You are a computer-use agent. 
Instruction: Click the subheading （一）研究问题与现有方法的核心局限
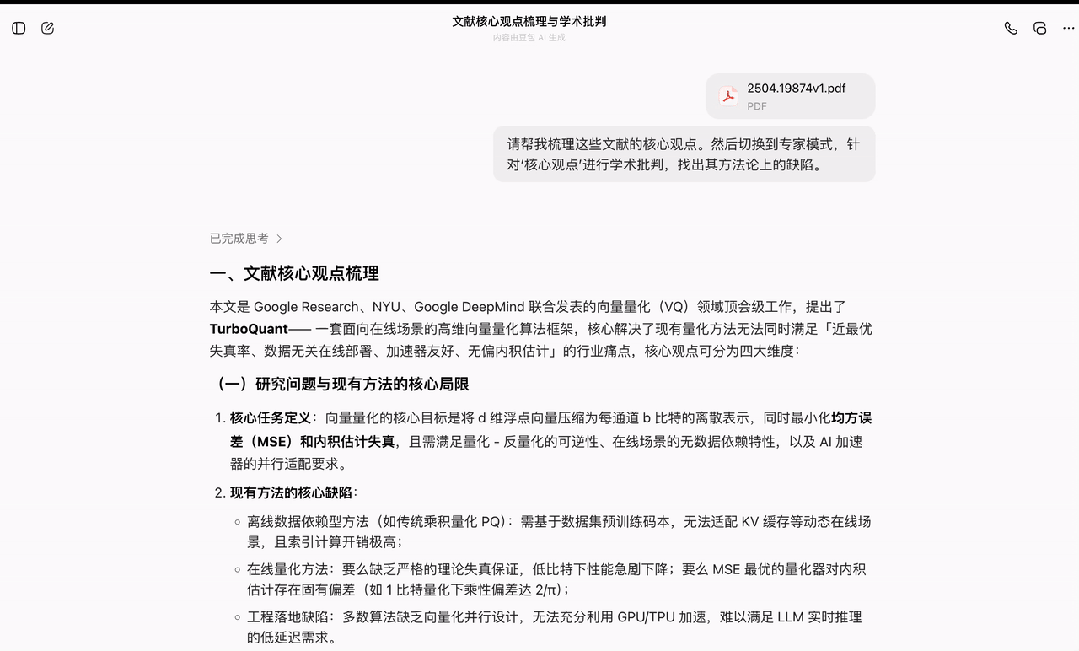pos(343,384)
